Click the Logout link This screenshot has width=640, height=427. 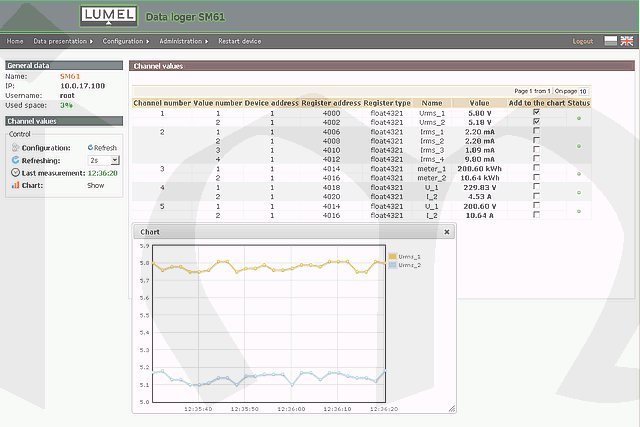click(x=582, y=41)
